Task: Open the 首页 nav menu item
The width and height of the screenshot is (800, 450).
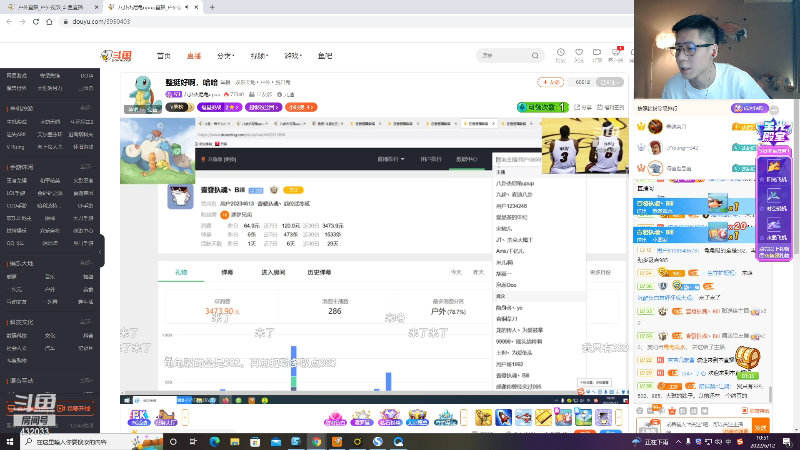Action: click(x=164, y=56)
